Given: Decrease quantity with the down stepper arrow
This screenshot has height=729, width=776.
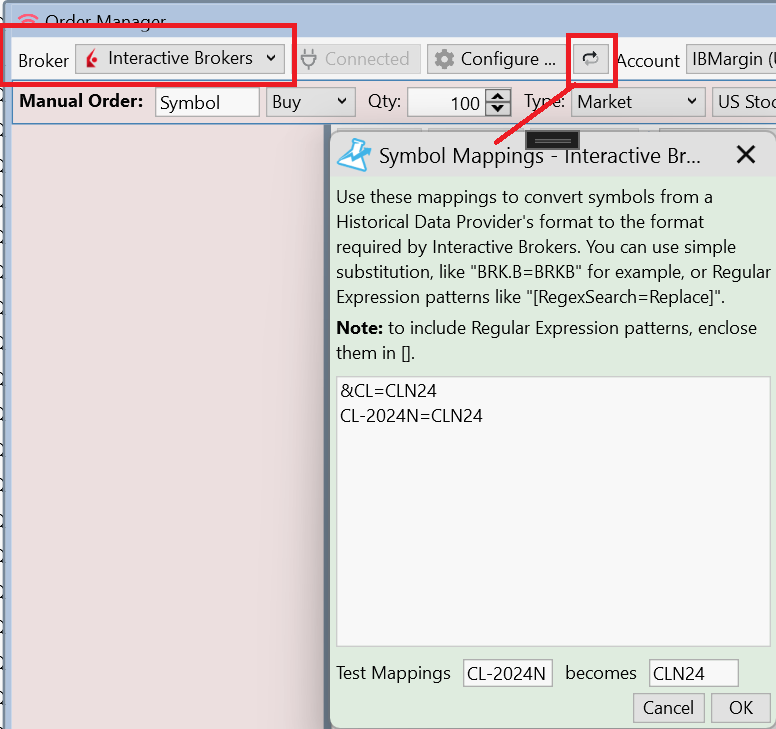Looking at the screenshot, I should 498,109.
